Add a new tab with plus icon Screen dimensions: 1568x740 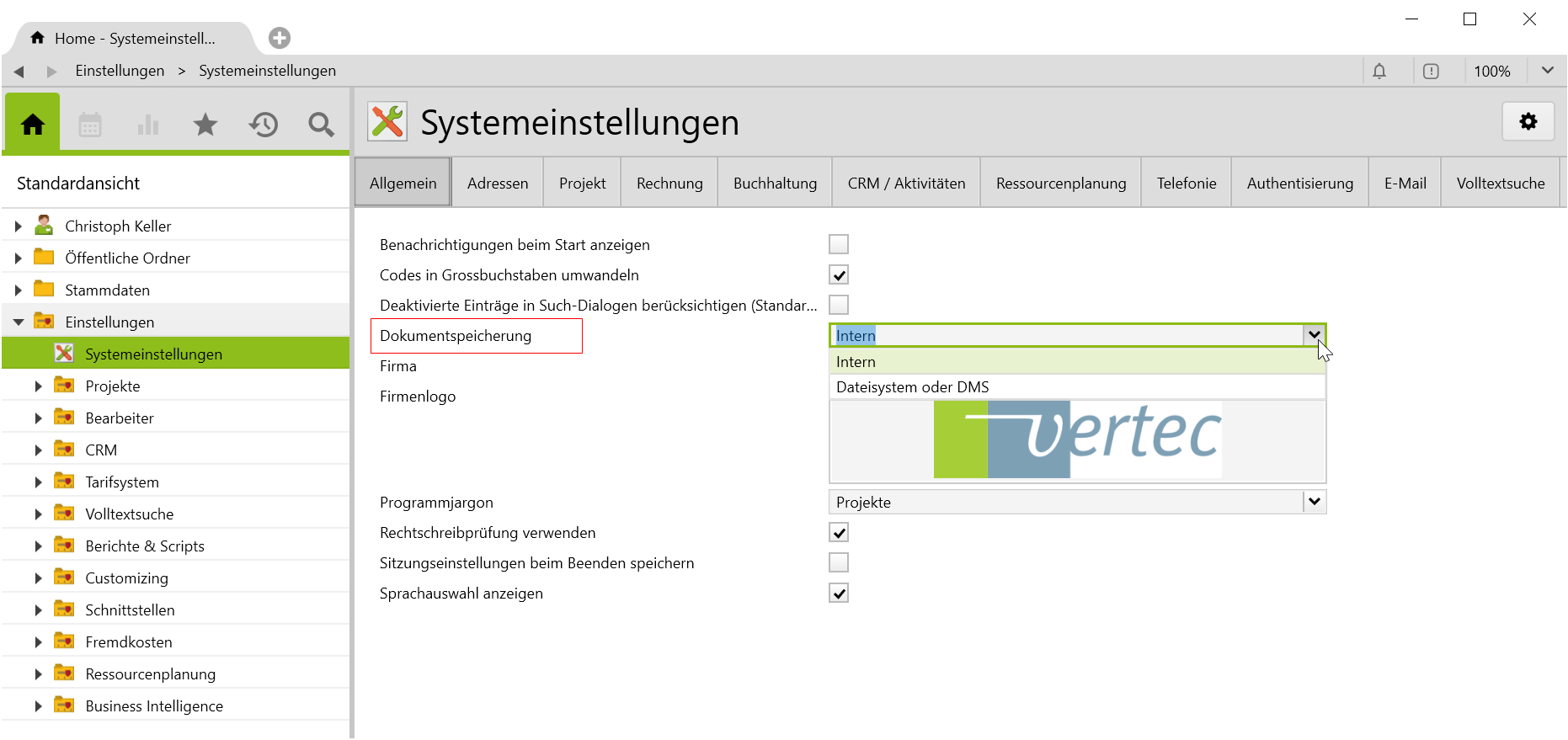[x=279, y=38]
